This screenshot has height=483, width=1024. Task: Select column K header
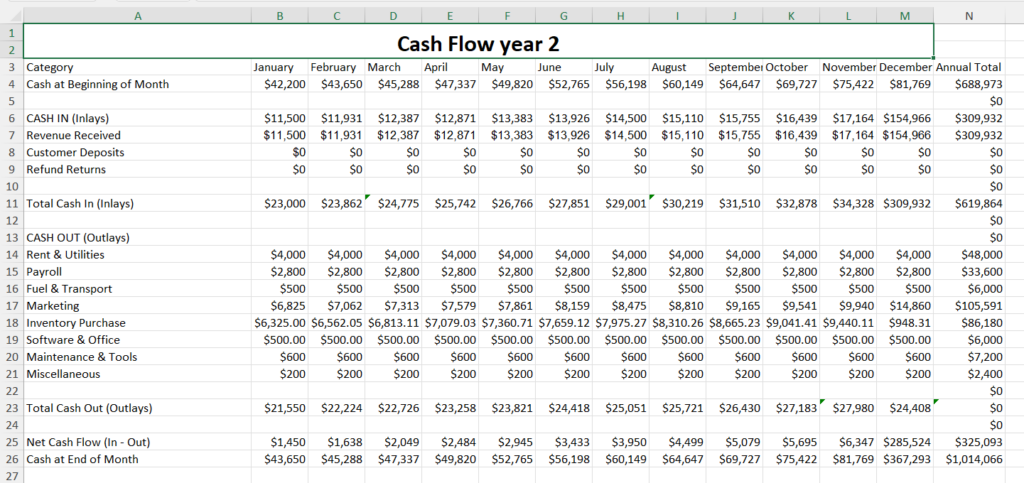tap(791, 15)
